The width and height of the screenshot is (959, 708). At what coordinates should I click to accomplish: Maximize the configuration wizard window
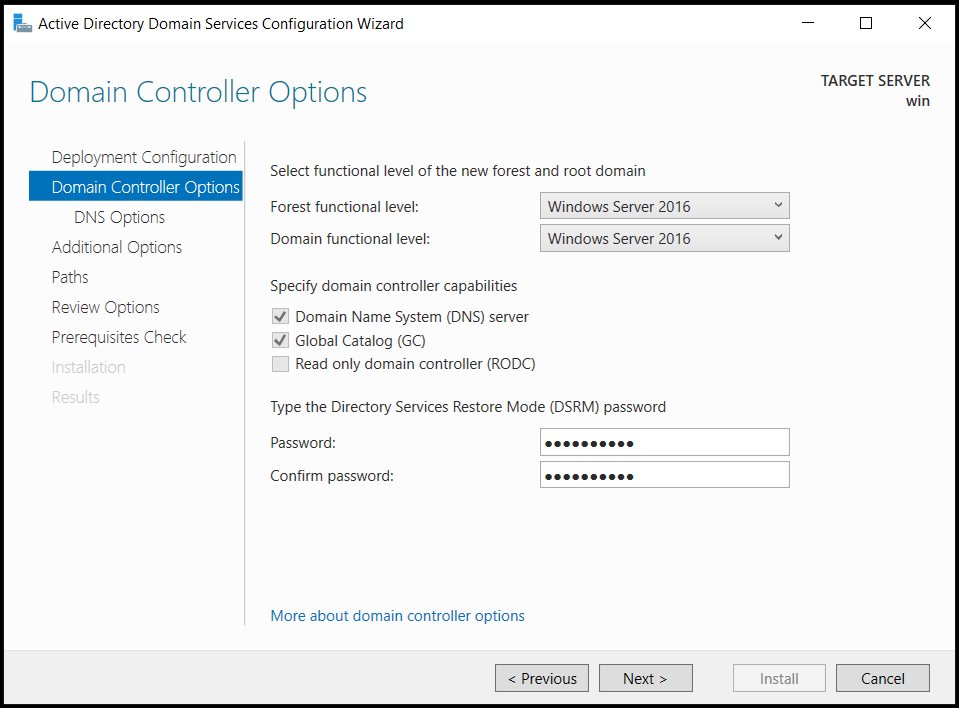tap(866, 23)
